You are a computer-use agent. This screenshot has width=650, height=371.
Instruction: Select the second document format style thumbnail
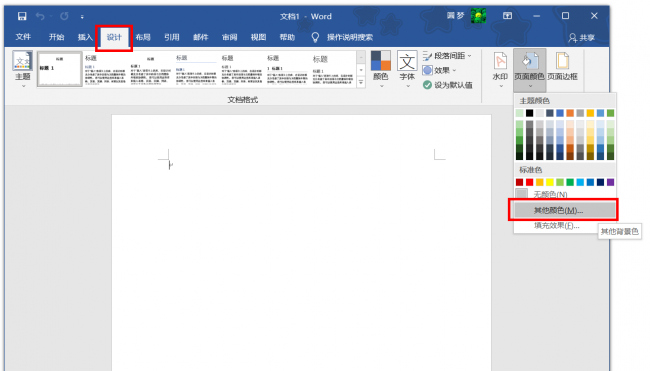click(105, 69)
